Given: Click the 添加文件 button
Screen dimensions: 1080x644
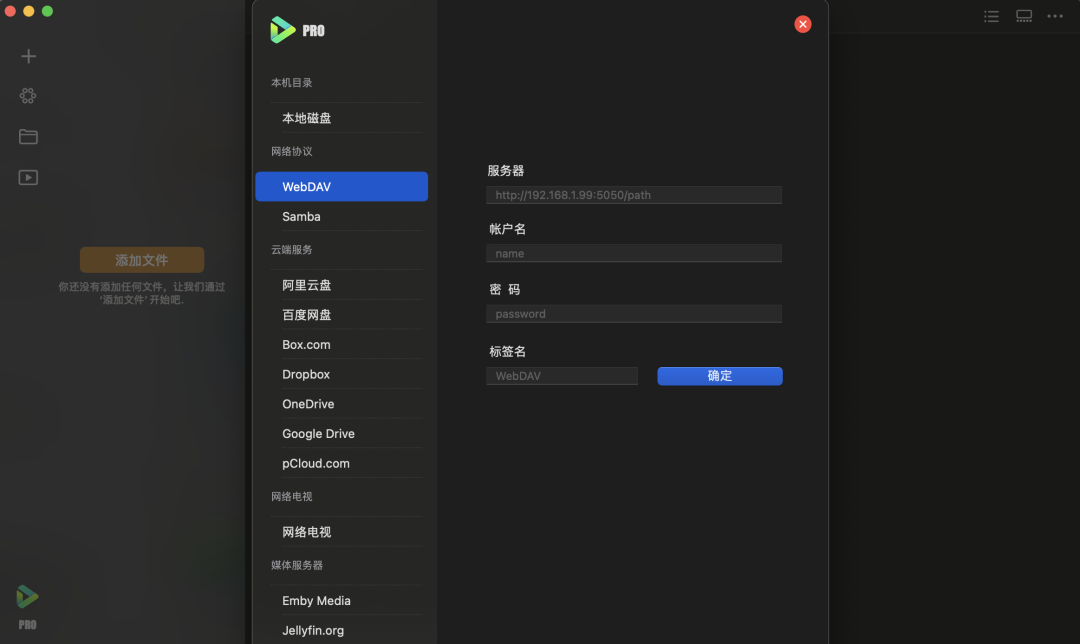Looking at the screenshot, I should 142,260.
